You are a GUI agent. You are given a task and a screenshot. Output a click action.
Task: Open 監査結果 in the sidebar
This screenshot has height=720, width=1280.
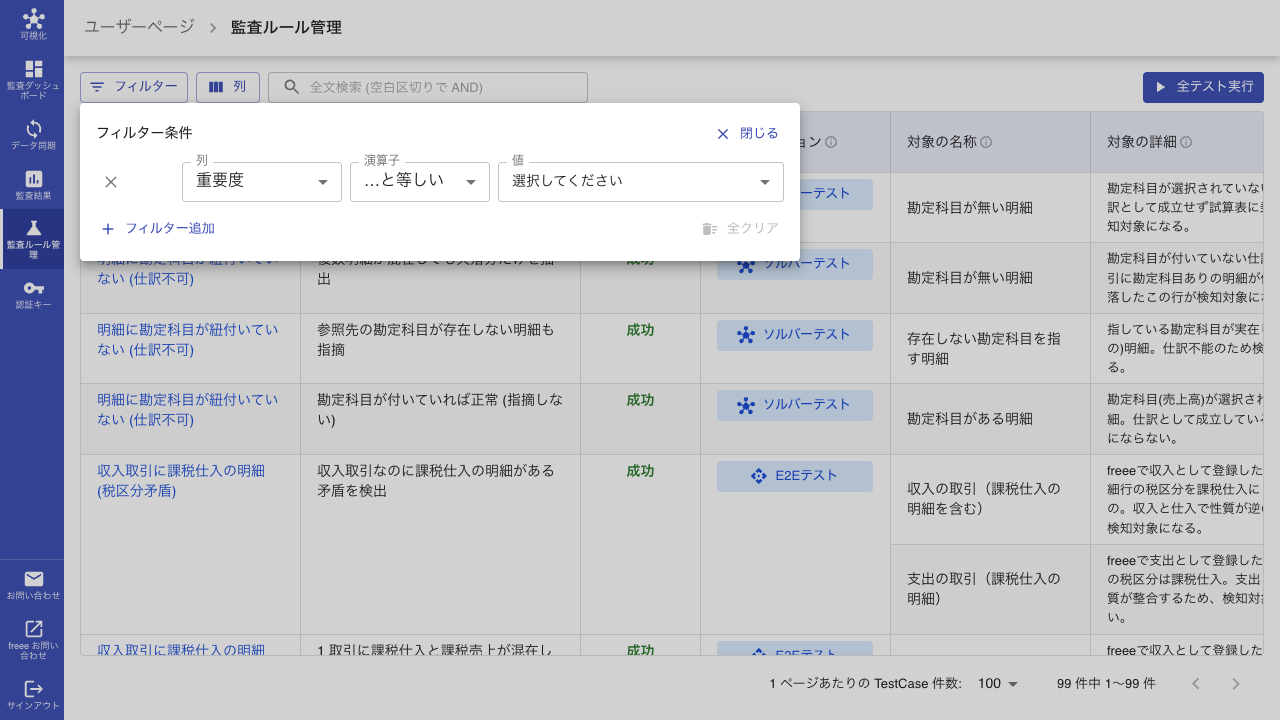(33, 184)
